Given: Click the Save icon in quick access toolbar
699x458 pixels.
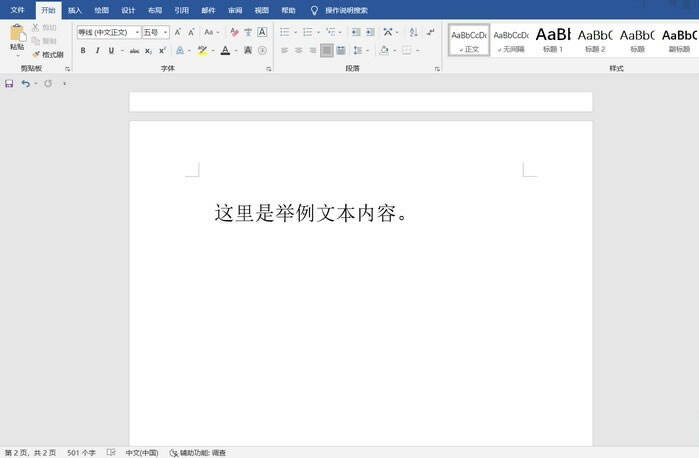Looking at the screenshot, I should pos(9,84).
